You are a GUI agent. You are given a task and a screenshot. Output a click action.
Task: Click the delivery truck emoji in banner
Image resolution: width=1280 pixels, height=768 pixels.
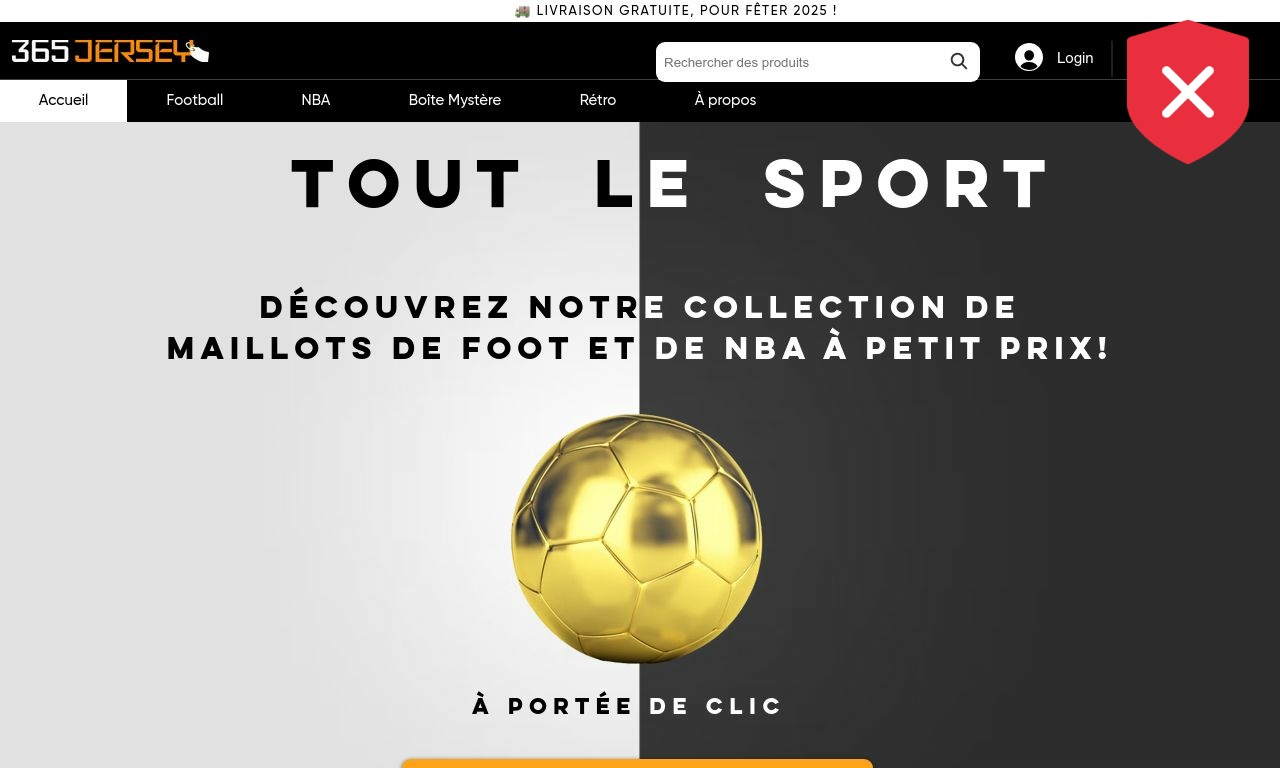[523, 11]
